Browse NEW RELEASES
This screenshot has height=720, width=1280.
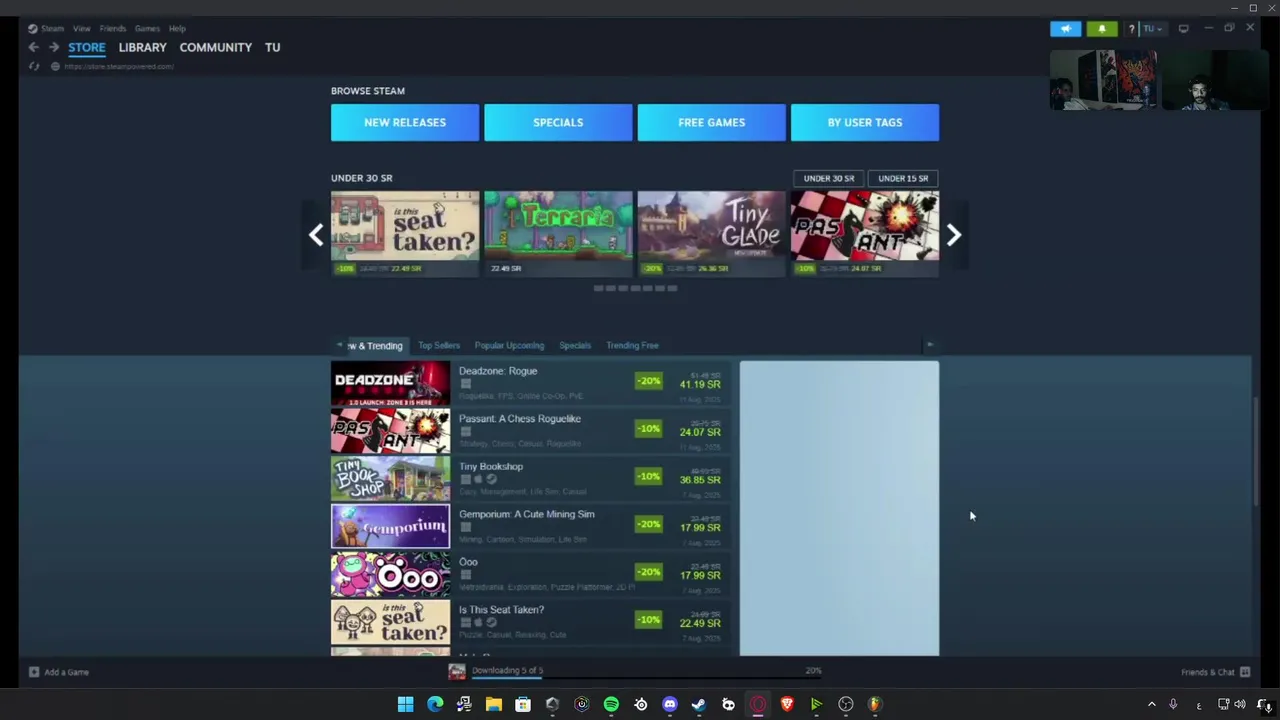click(405, 122)
